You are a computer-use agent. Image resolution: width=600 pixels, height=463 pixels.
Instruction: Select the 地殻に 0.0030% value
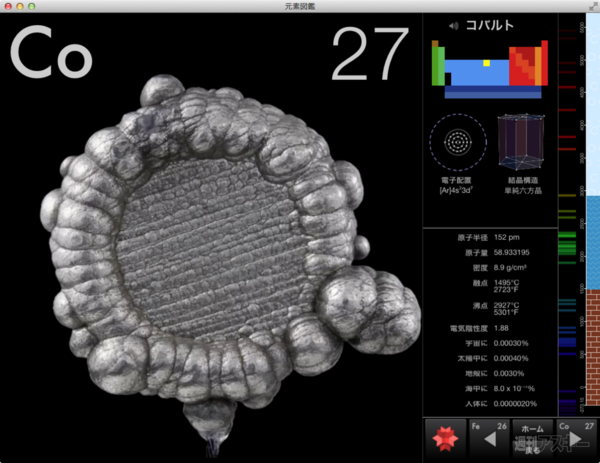pos(509,373)
